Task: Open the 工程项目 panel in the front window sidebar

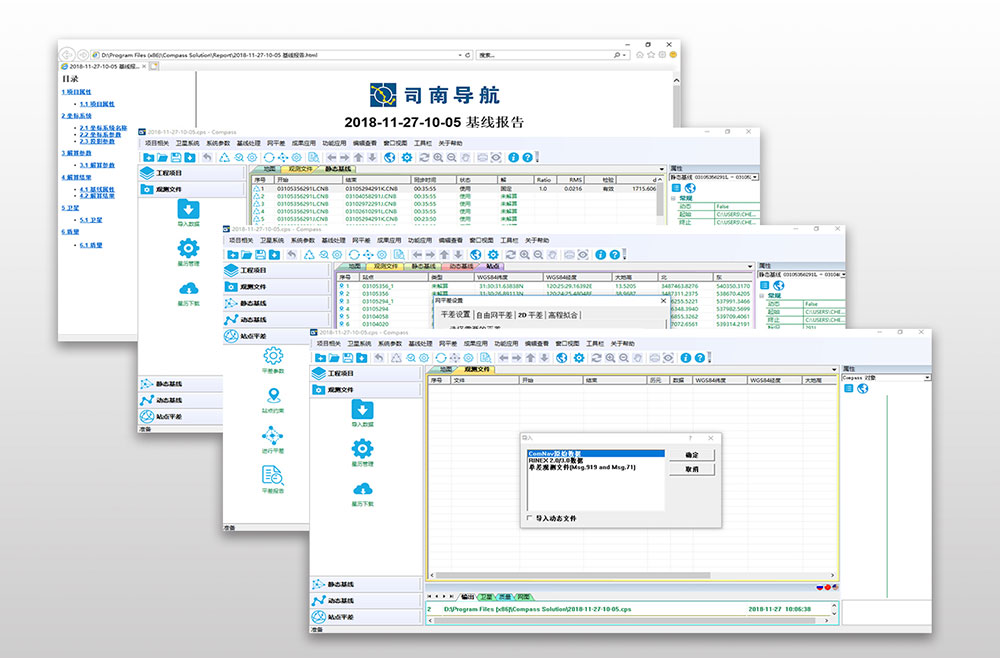Action: 366,373
